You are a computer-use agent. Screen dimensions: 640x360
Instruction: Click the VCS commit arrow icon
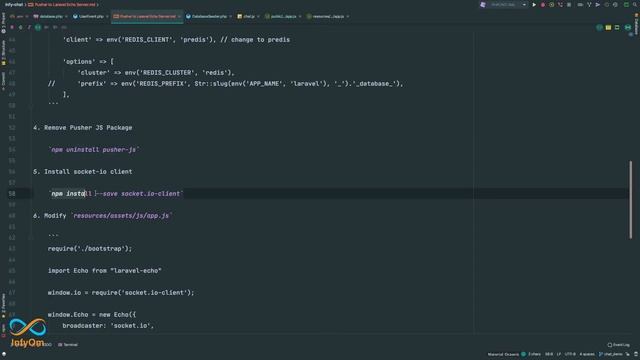[598, 5]
